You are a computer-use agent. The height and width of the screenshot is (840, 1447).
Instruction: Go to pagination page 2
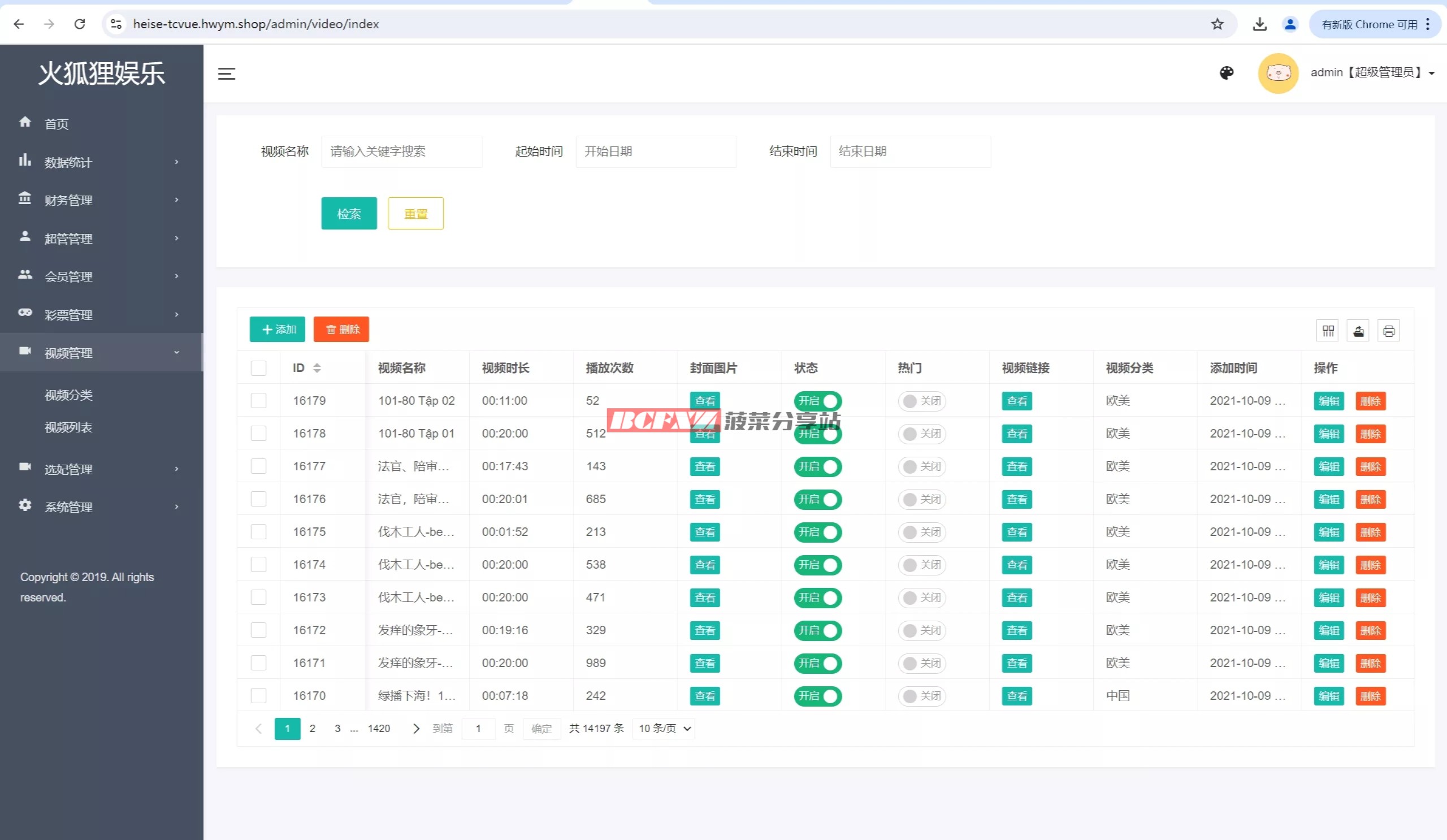point(313,729)
